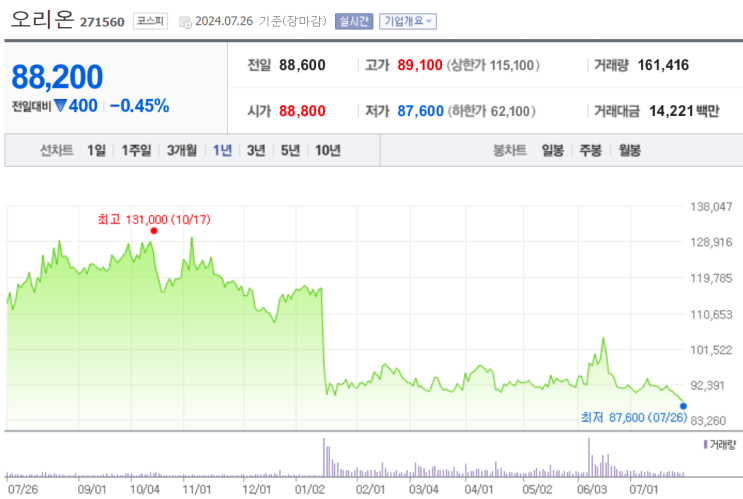Screen dimensions: 743x499
Task: Switch to 월봉 monthly candle chart
Action: pyautogui.click(x=629, y=151)
